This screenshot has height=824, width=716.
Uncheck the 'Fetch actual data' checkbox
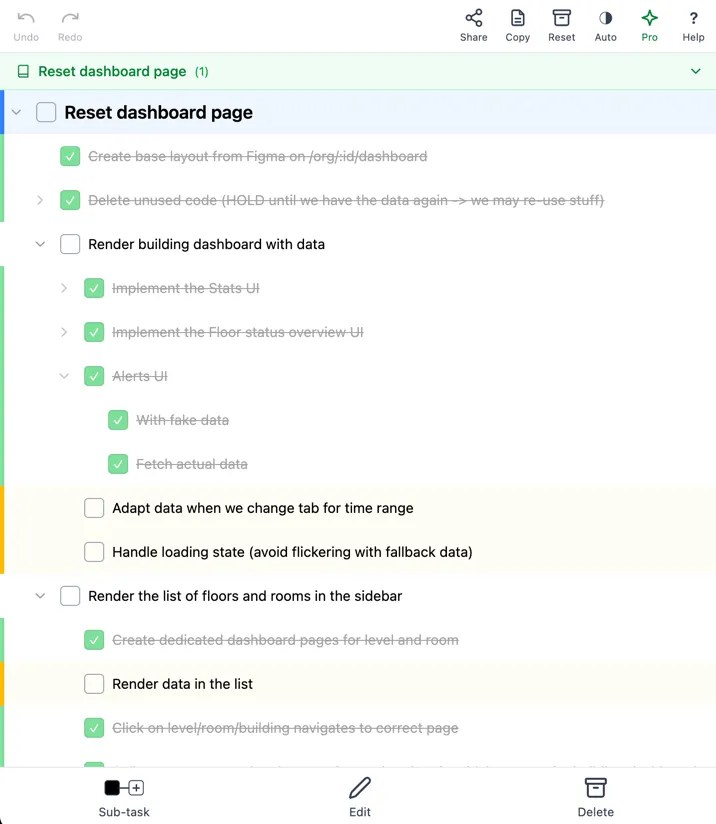[118, 464]
